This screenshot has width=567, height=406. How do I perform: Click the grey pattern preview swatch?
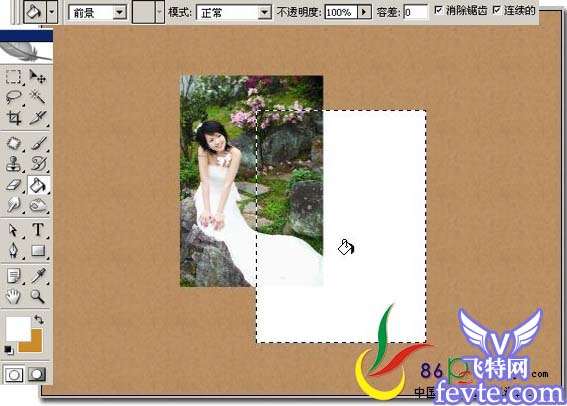click(x=144, y=13)
